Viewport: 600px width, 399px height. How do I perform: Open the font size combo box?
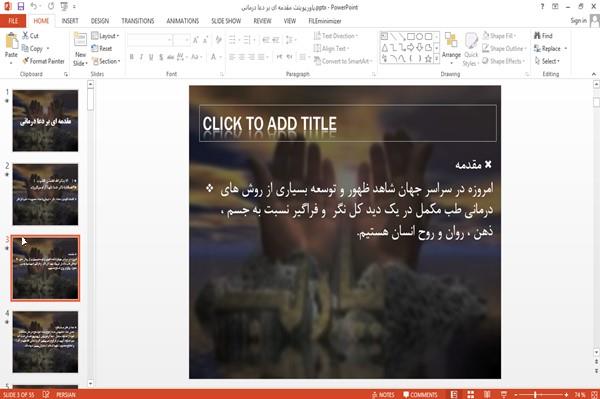181,40
